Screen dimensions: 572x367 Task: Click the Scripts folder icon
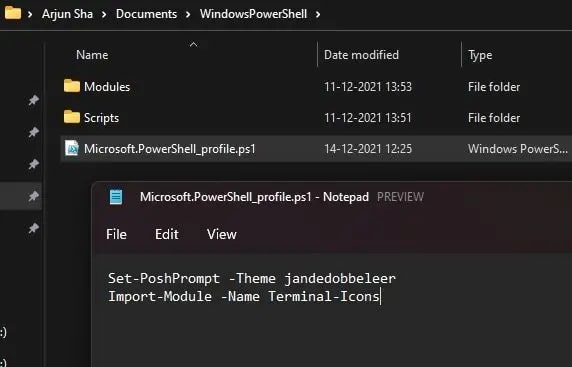tap(72, 117)
